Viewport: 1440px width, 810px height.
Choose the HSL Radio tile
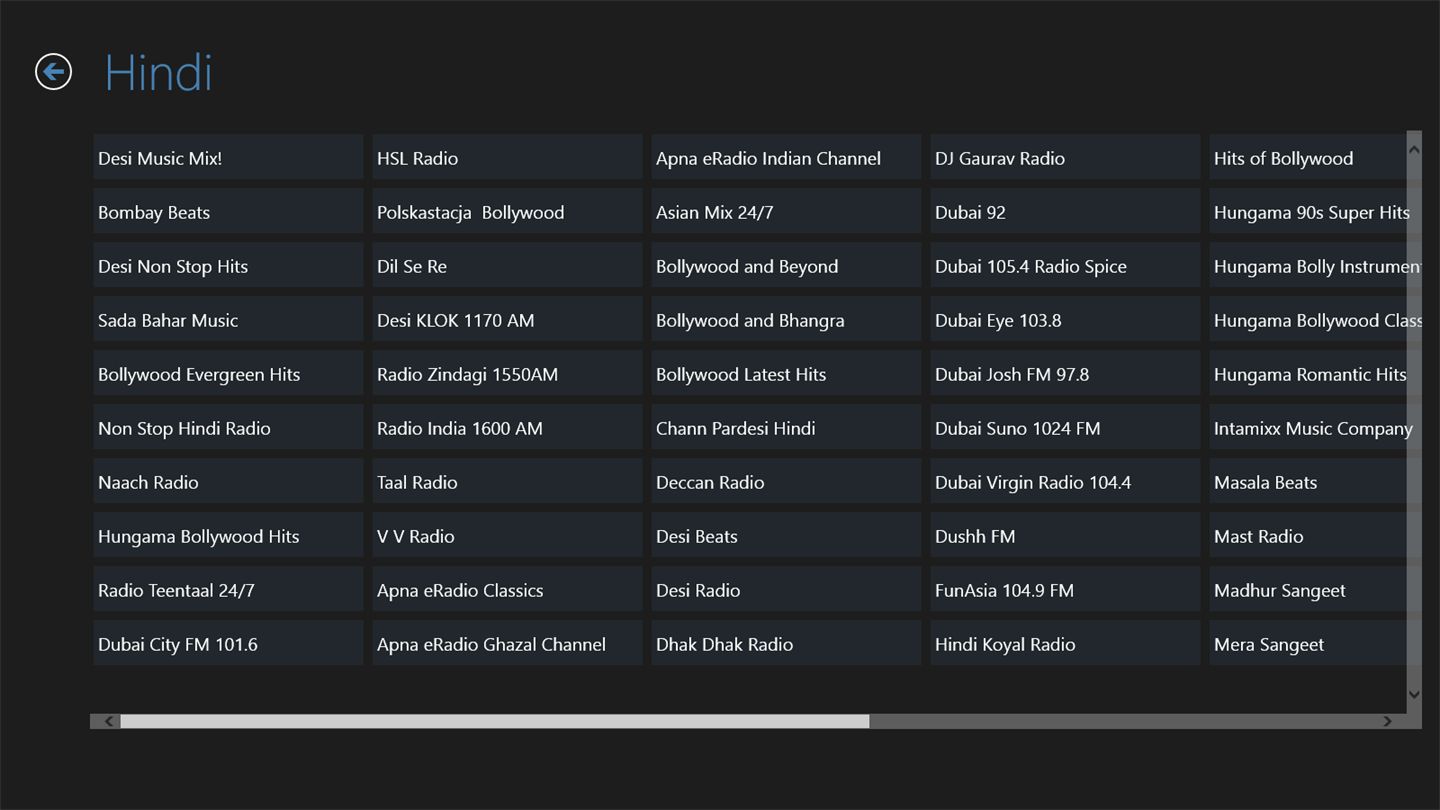coord(508,158)
